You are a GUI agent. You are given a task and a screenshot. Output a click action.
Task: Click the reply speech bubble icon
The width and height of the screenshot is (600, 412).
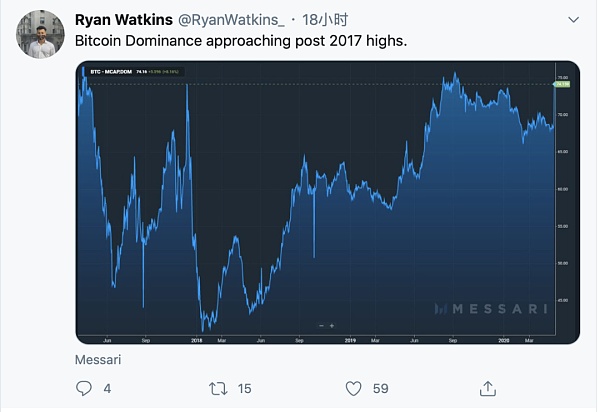coord(84,388)
